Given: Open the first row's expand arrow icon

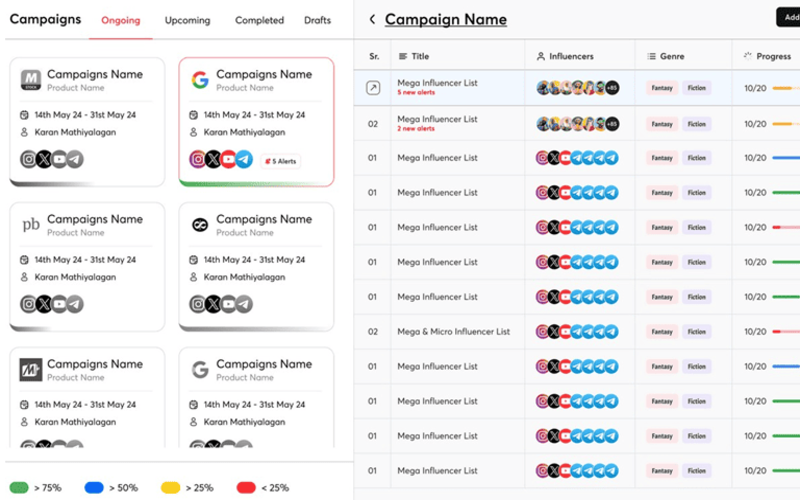Looking at the screenshot, I should pos(373,88).
